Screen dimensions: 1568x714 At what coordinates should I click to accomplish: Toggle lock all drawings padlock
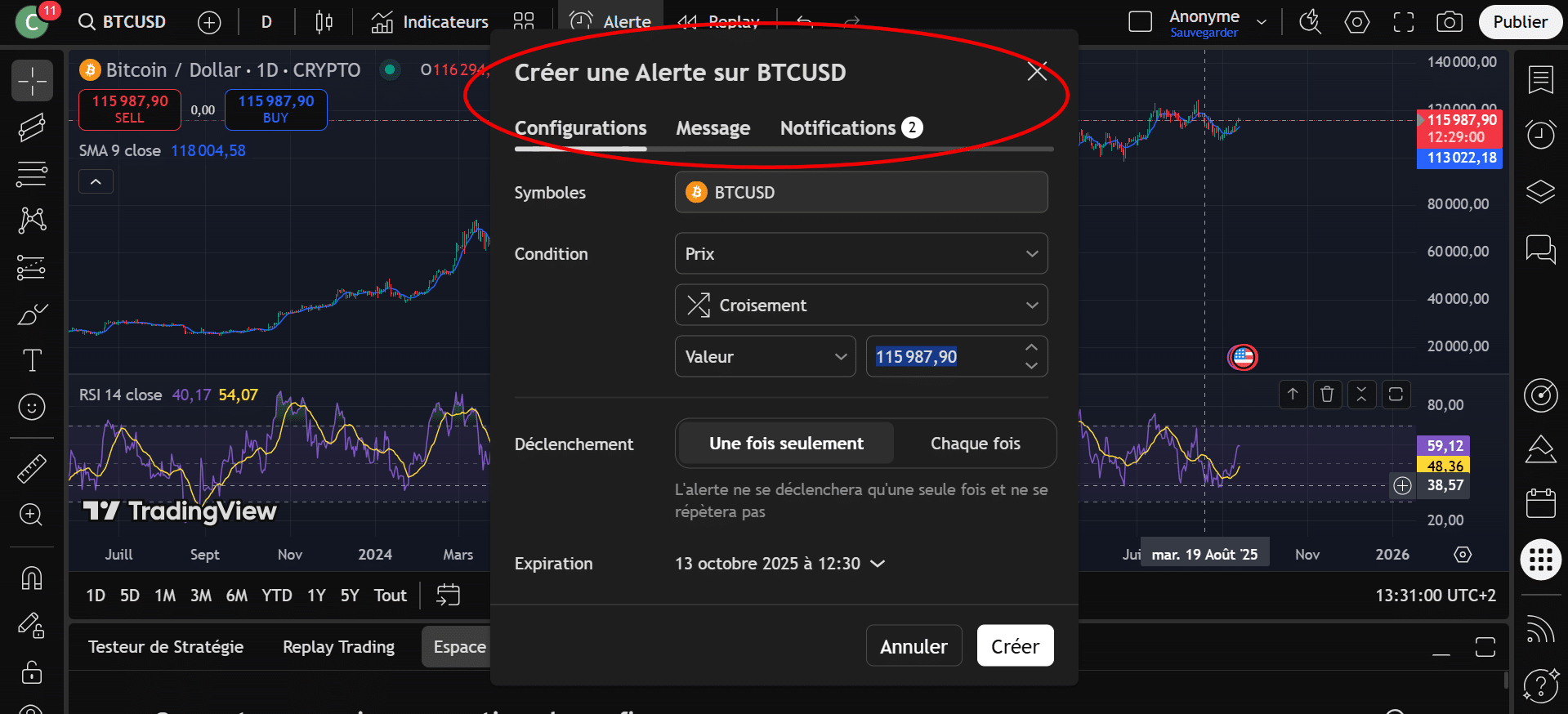tap(32, 672)
